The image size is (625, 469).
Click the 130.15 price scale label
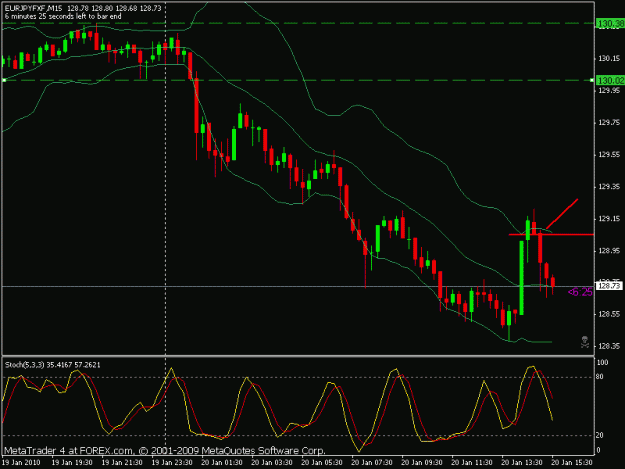tap(609, 59)
